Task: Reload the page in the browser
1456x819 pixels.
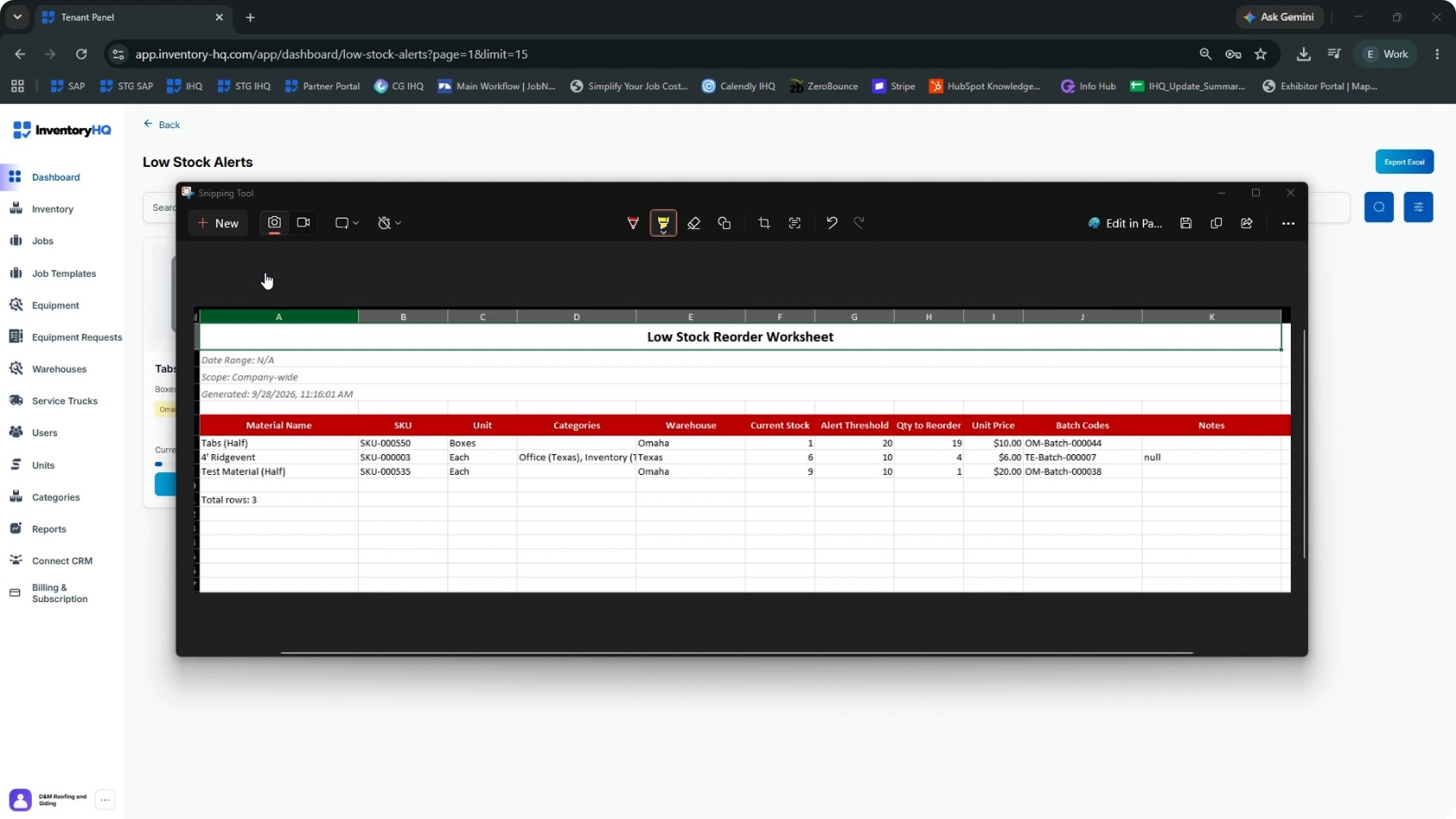Action: coord(81,54)
